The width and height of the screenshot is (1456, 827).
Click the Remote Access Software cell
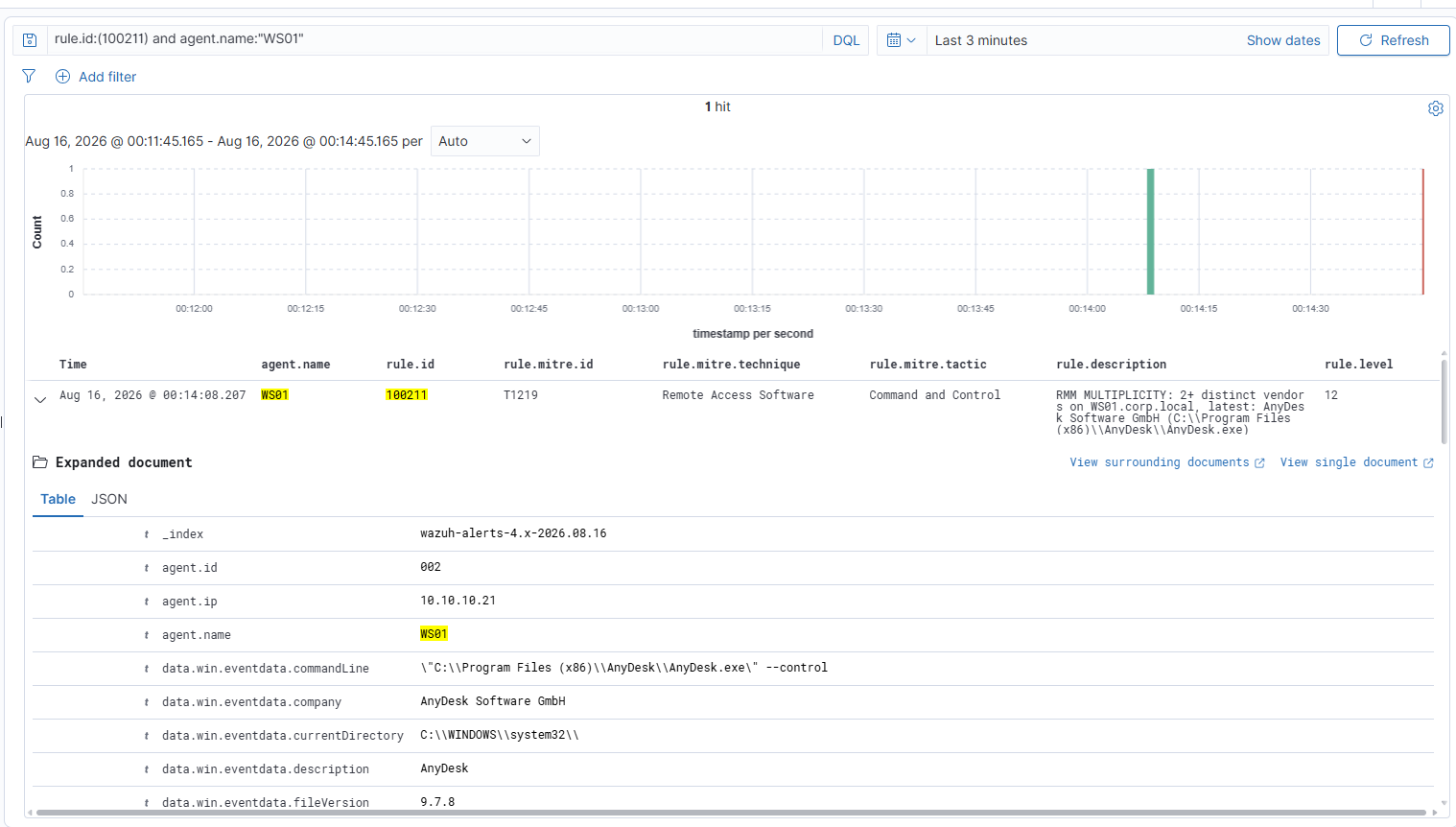(738, 395)
